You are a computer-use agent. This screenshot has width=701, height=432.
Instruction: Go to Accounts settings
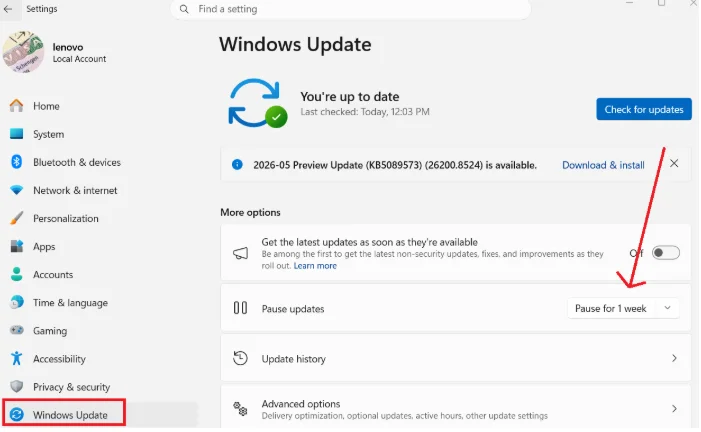(53, 275)
